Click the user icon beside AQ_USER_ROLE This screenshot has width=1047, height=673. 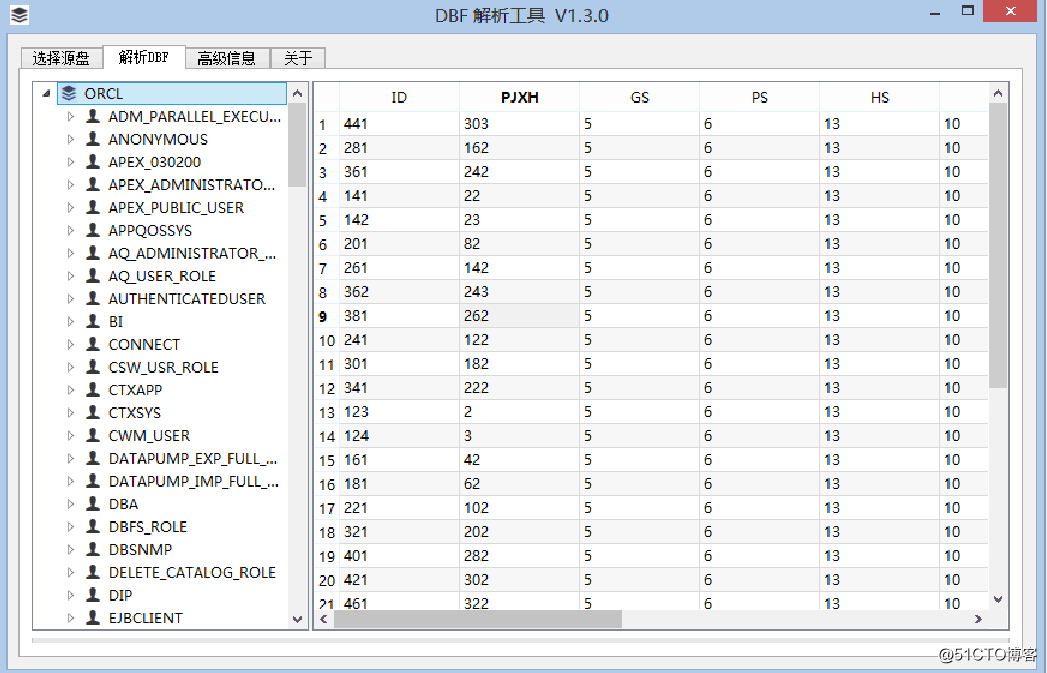point(93,276)
